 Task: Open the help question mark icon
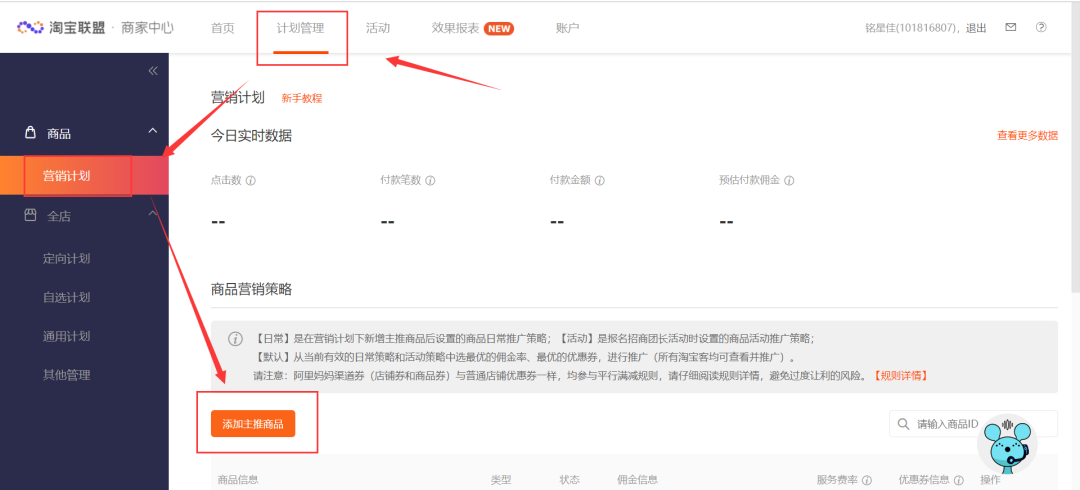1041,27
